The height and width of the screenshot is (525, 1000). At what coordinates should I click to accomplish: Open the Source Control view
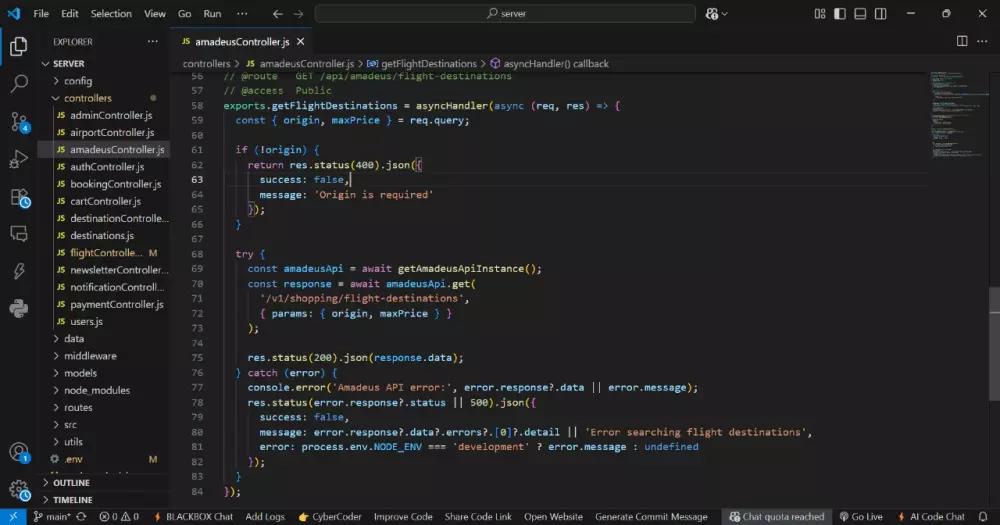coord(18,122)
